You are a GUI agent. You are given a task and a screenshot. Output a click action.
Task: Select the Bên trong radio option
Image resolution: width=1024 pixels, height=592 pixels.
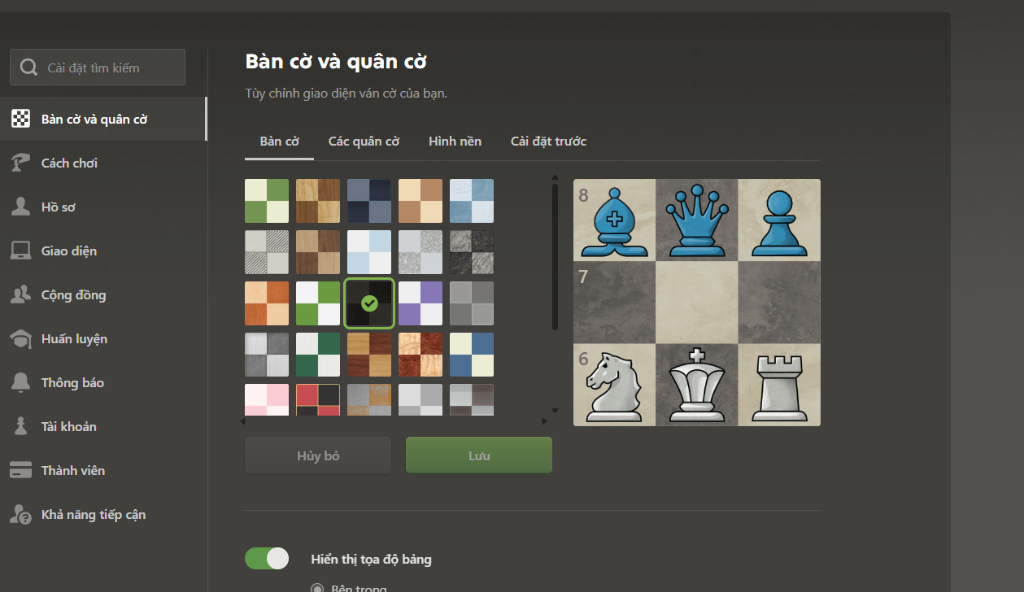pos(317,588)
